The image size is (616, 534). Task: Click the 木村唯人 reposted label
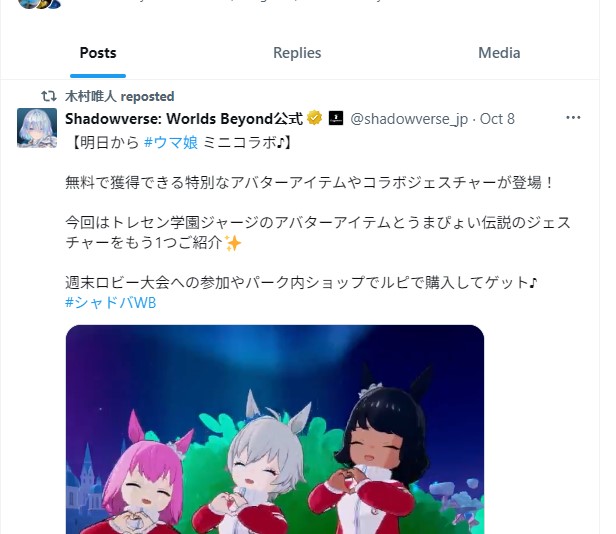[x=120, y=96]
